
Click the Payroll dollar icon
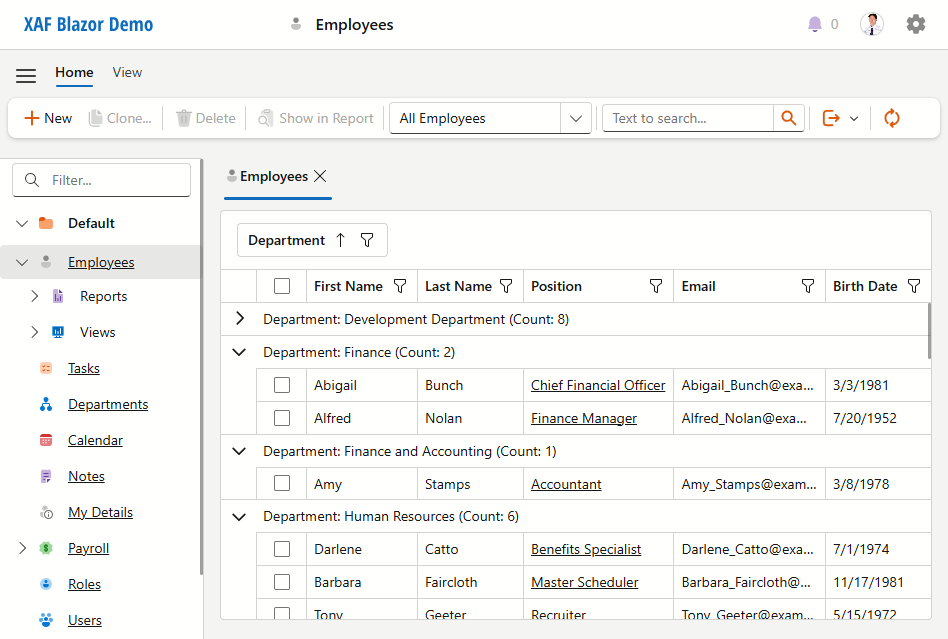46,548
